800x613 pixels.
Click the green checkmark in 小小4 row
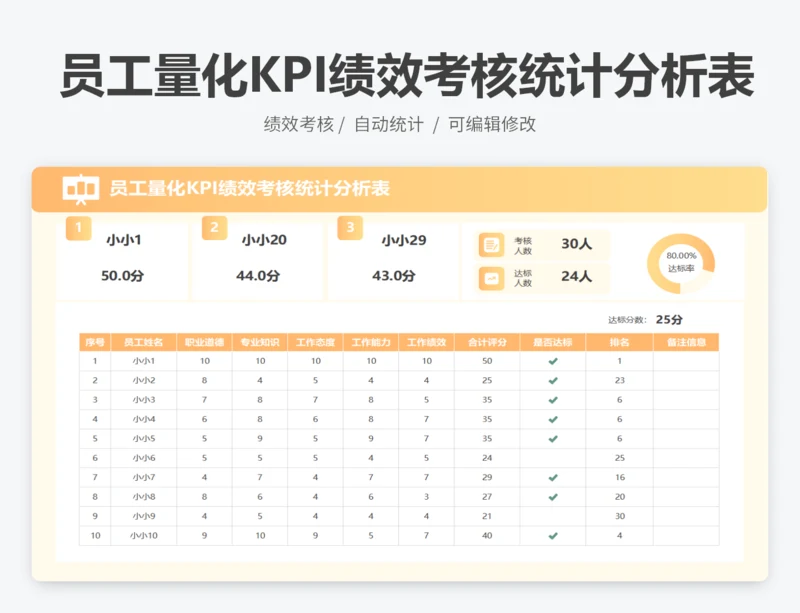(553, 420)
